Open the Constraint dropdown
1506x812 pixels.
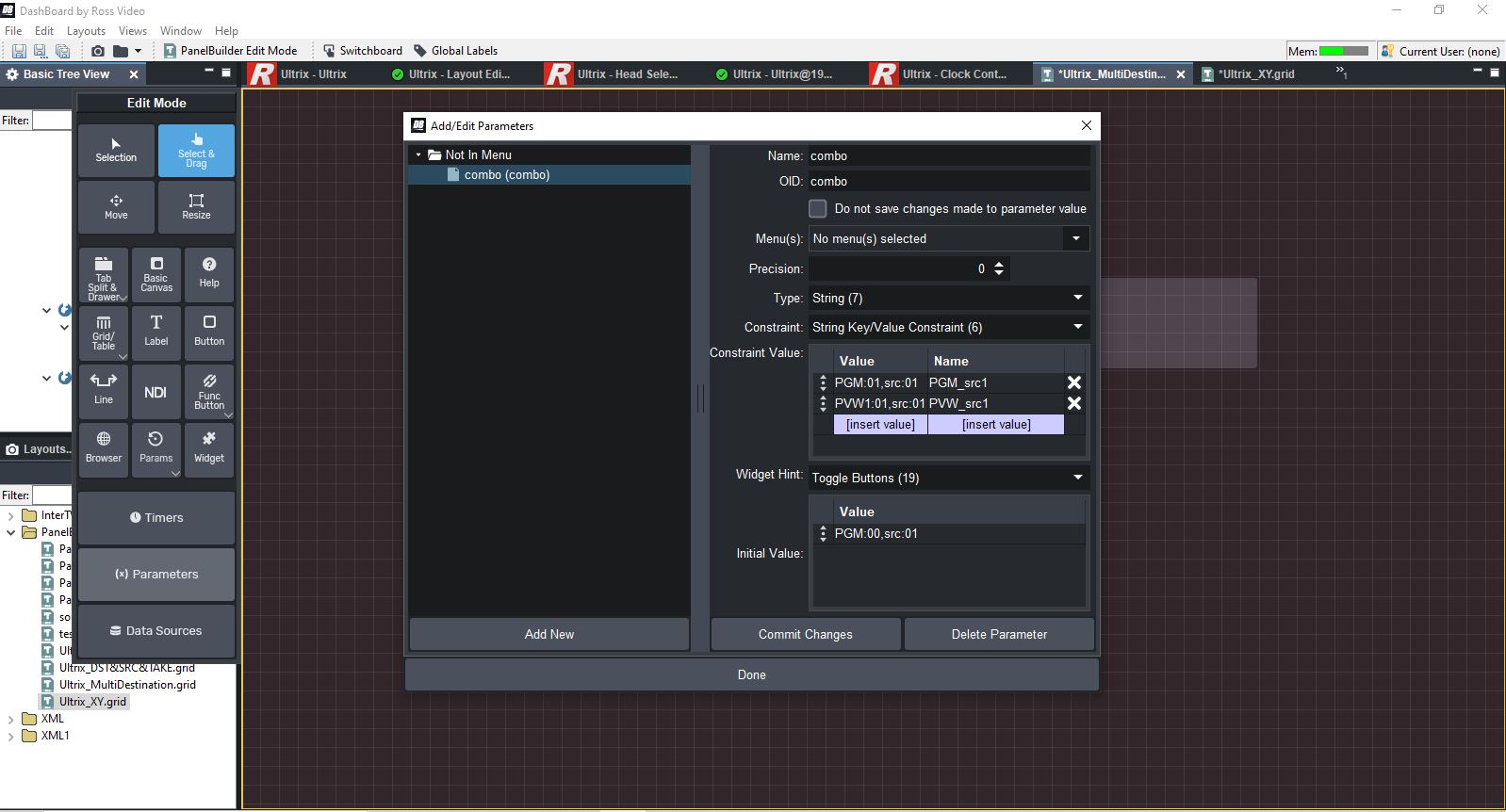(x=949, y=327)
